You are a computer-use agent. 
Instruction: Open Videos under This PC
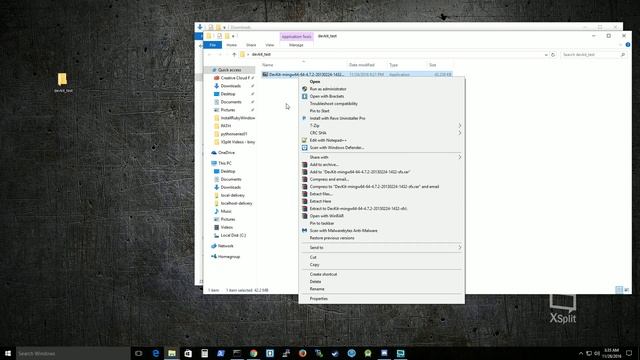coord(227,227)
